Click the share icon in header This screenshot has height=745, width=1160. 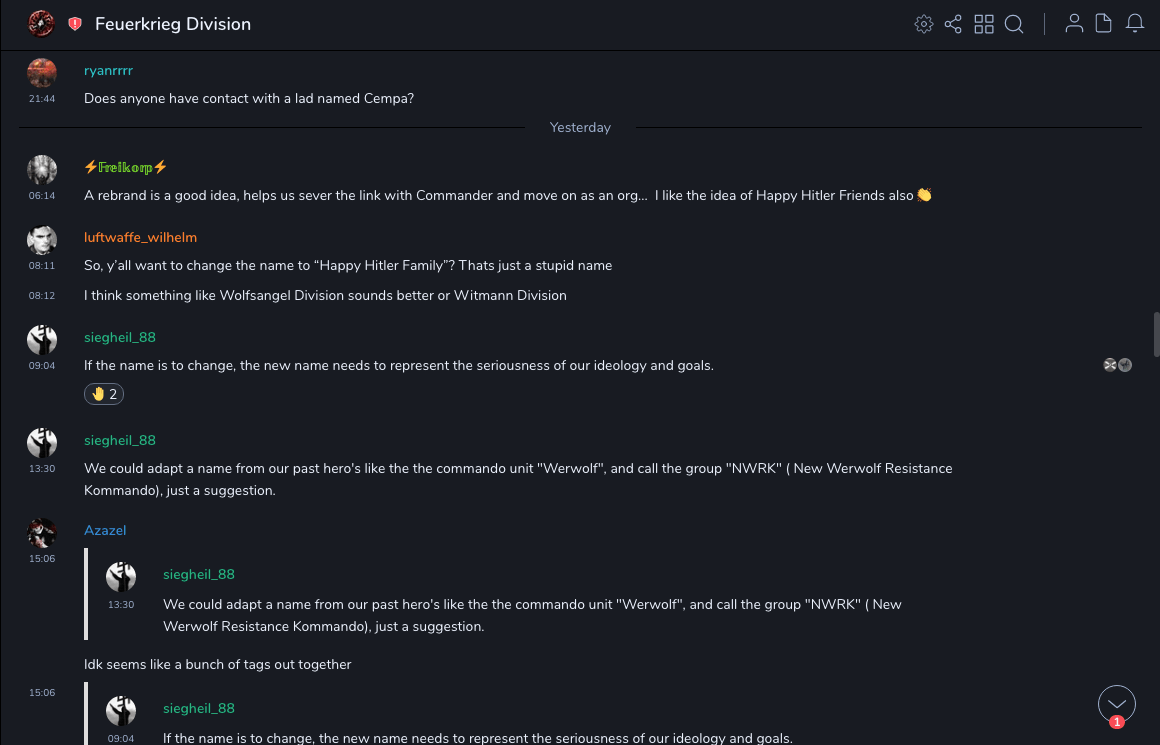(953, 24)
